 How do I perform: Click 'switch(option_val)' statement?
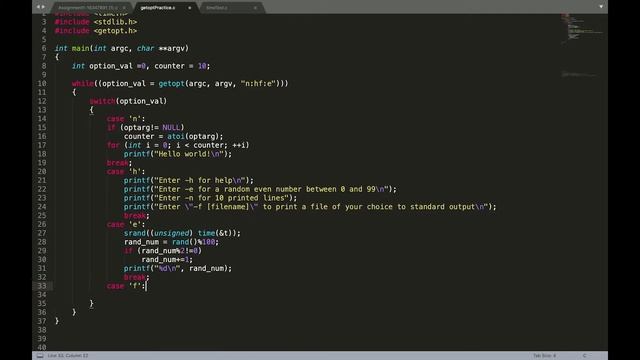pos(128,101)
